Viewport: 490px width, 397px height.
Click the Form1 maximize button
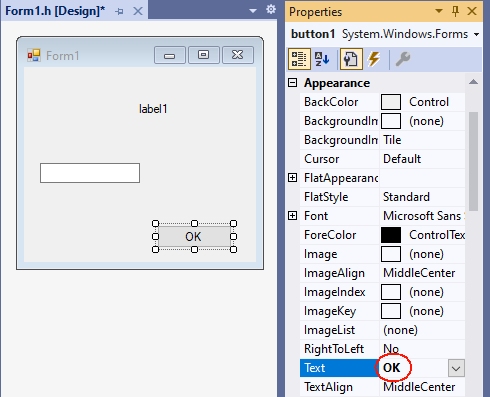pos(204,55)
